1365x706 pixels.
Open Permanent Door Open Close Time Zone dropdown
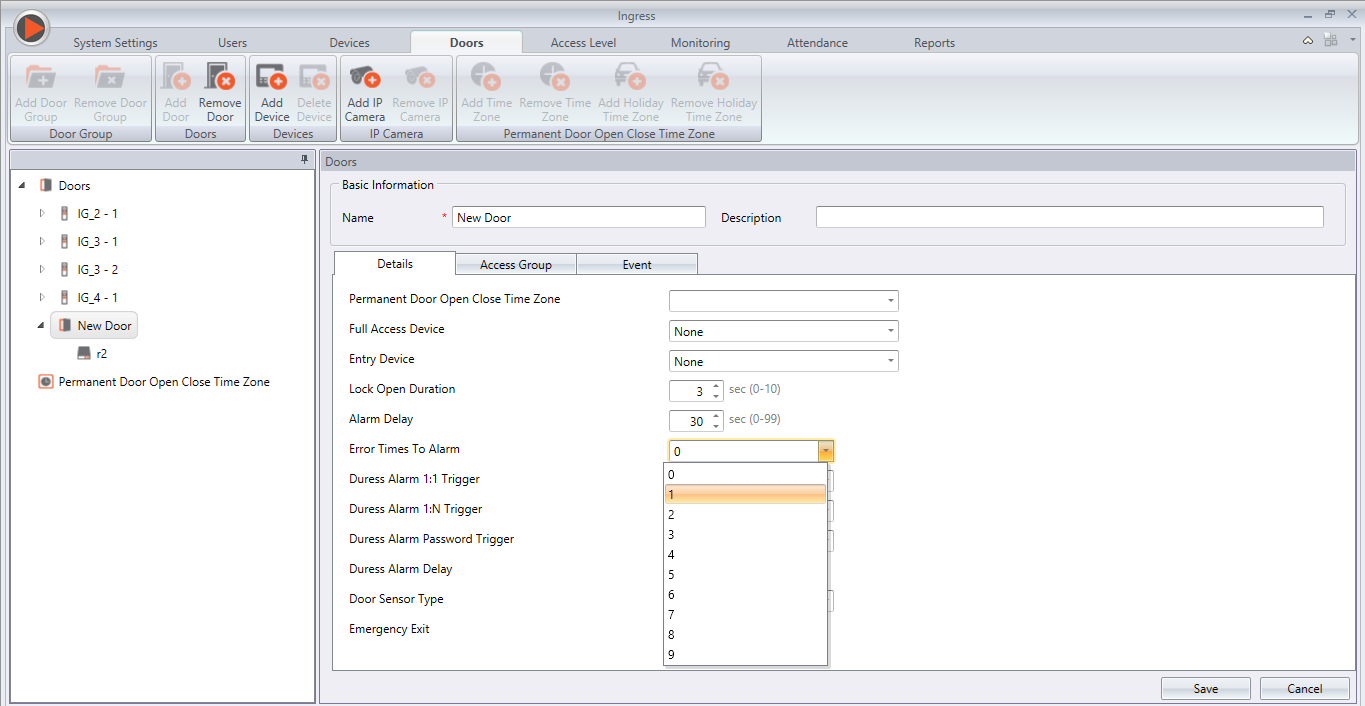coord(890,301)
